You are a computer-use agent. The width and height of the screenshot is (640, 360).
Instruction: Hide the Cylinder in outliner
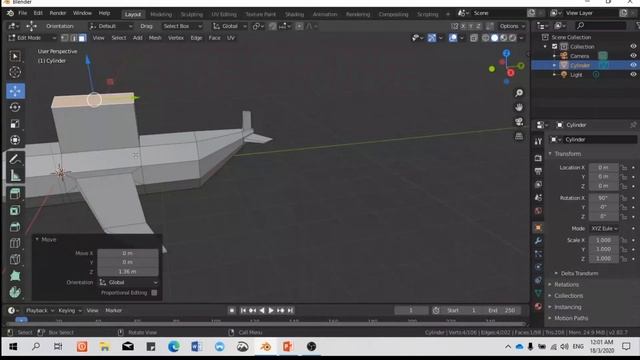[633, 65]
